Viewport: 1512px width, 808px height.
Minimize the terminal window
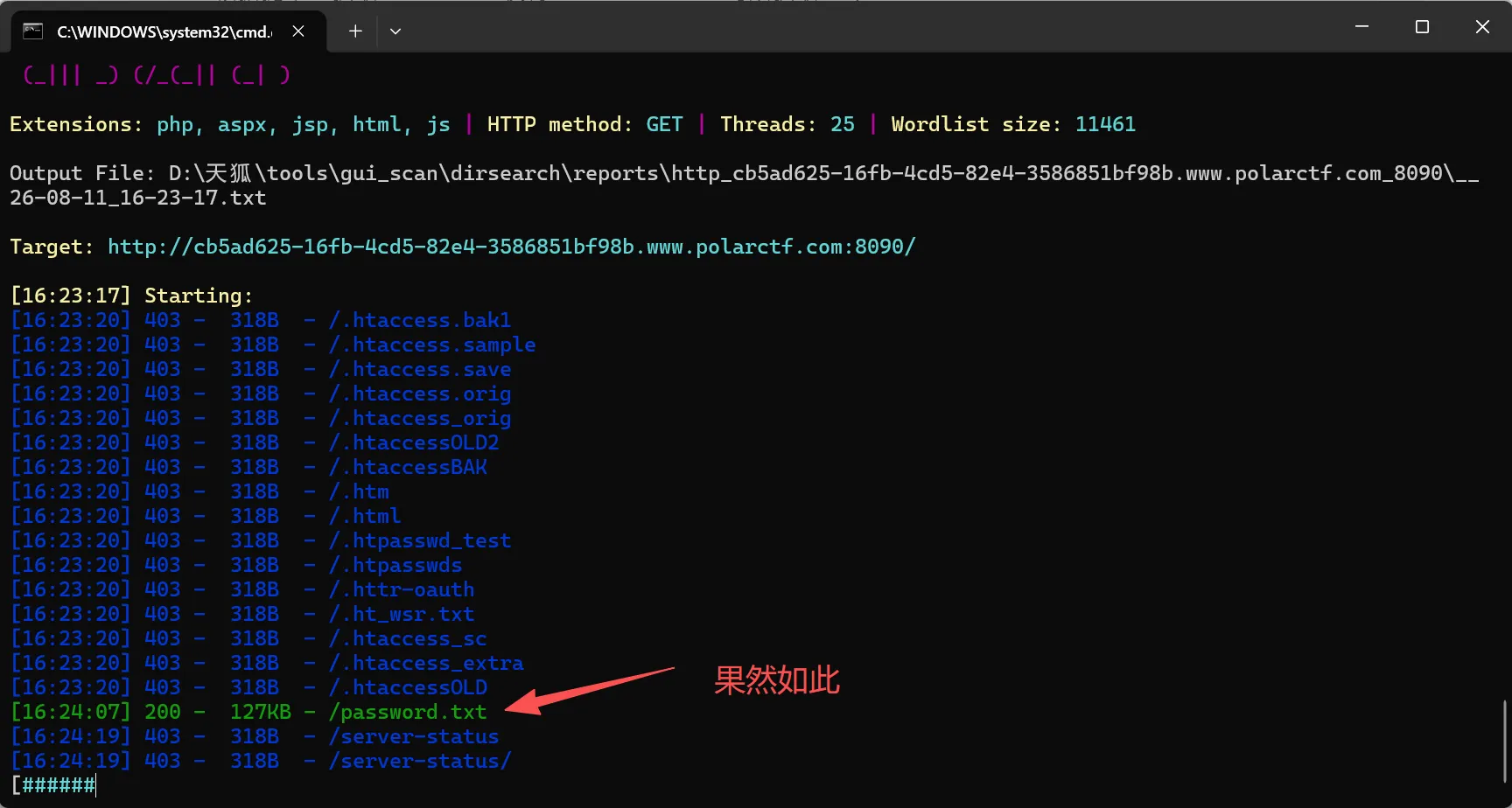(x=1361, y=27)
